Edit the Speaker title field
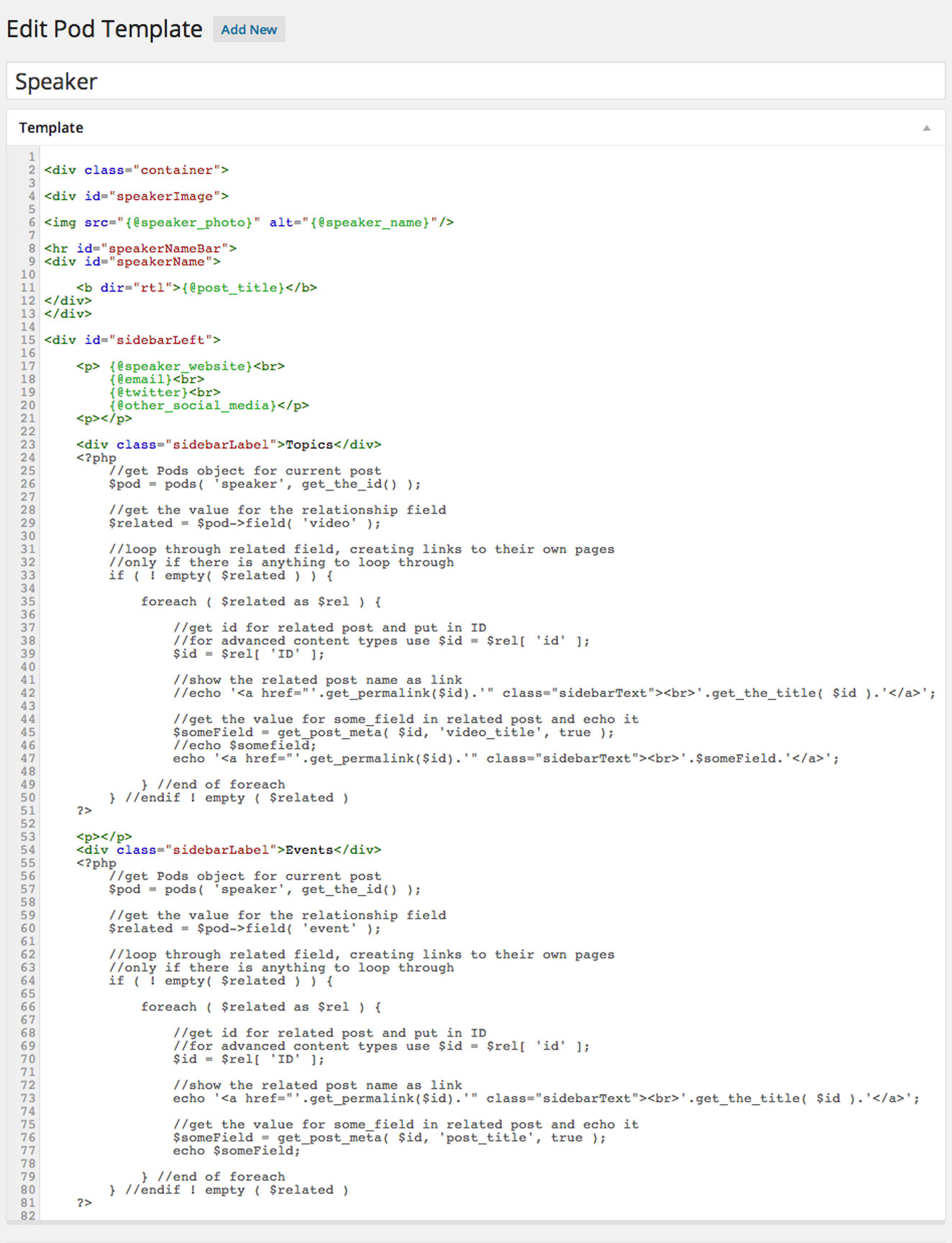 click(475, 81)
